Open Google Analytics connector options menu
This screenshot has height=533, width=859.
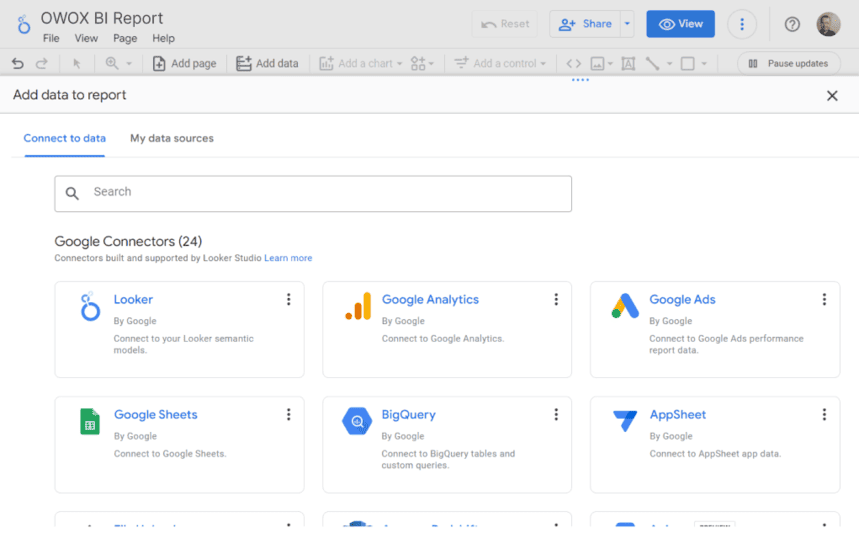pos(556,299)
